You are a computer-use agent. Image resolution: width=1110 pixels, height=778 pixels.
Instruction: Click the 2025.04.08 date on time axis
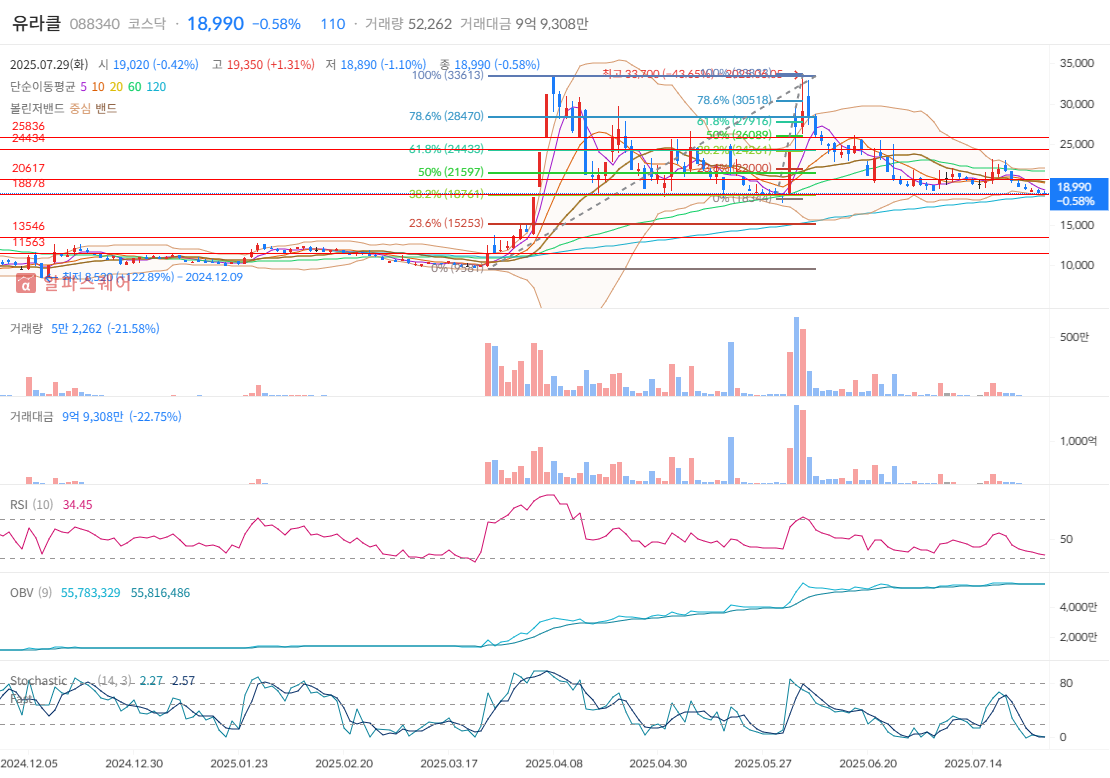(554, 763)
